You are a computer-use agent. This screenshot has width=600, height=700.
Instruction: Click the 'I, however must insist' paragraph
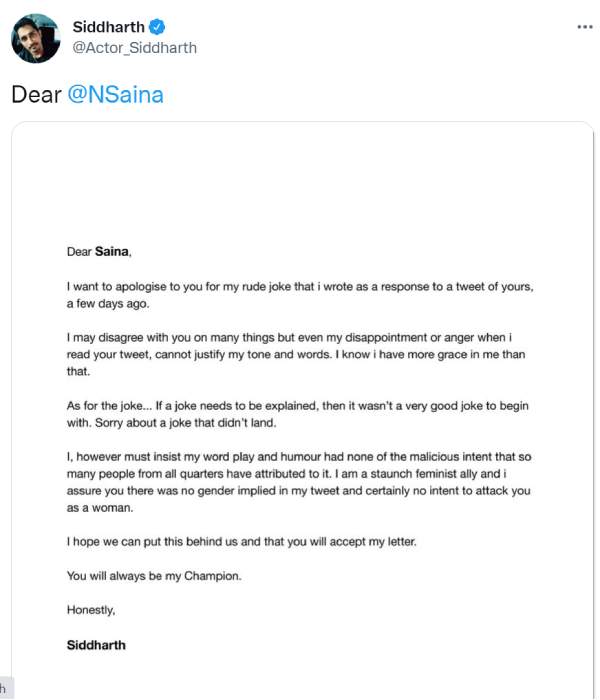click(298, 482)
